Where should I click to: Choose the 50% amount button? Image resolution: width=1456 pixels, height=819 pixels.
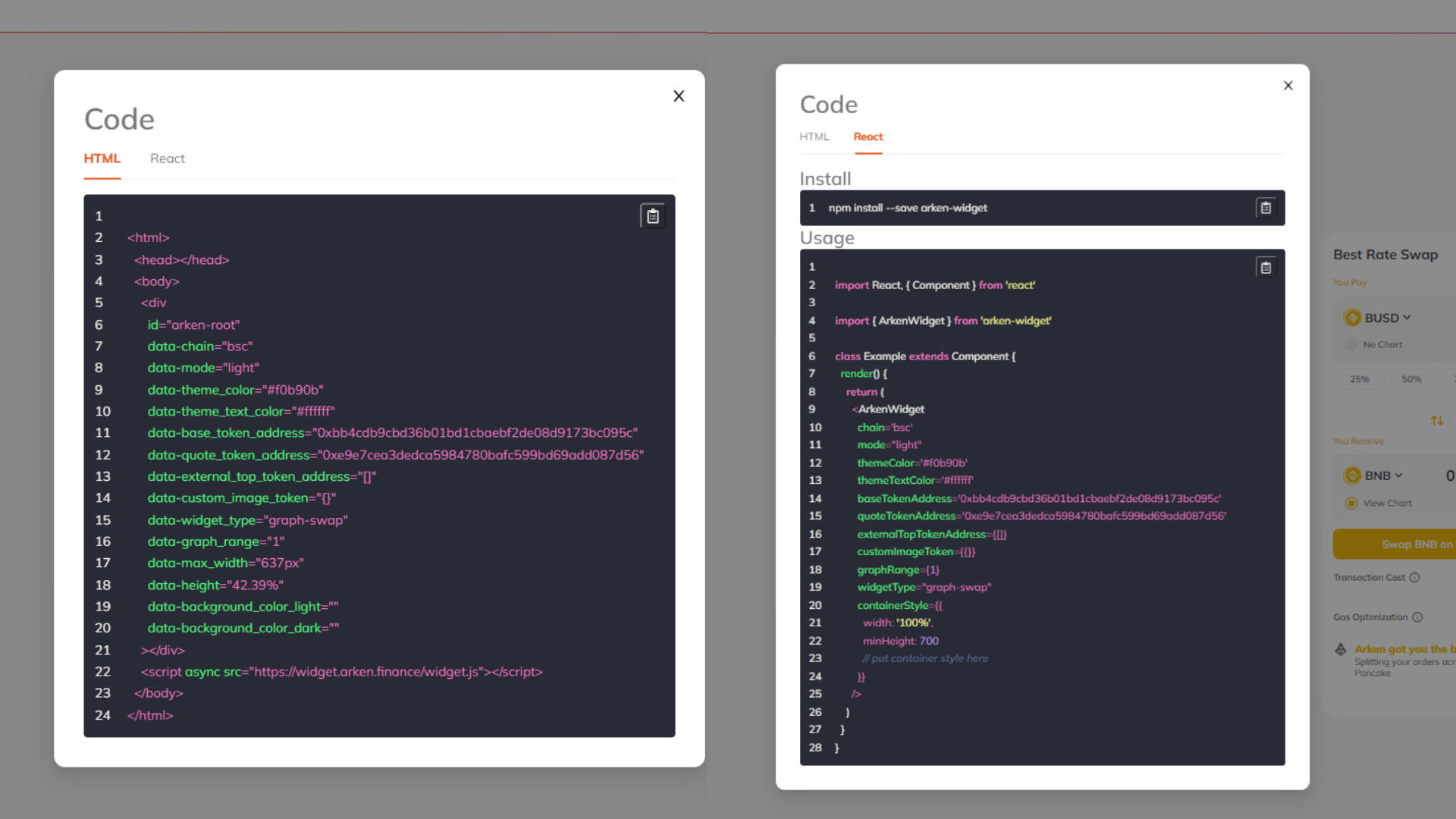[x=1411, y=379]
